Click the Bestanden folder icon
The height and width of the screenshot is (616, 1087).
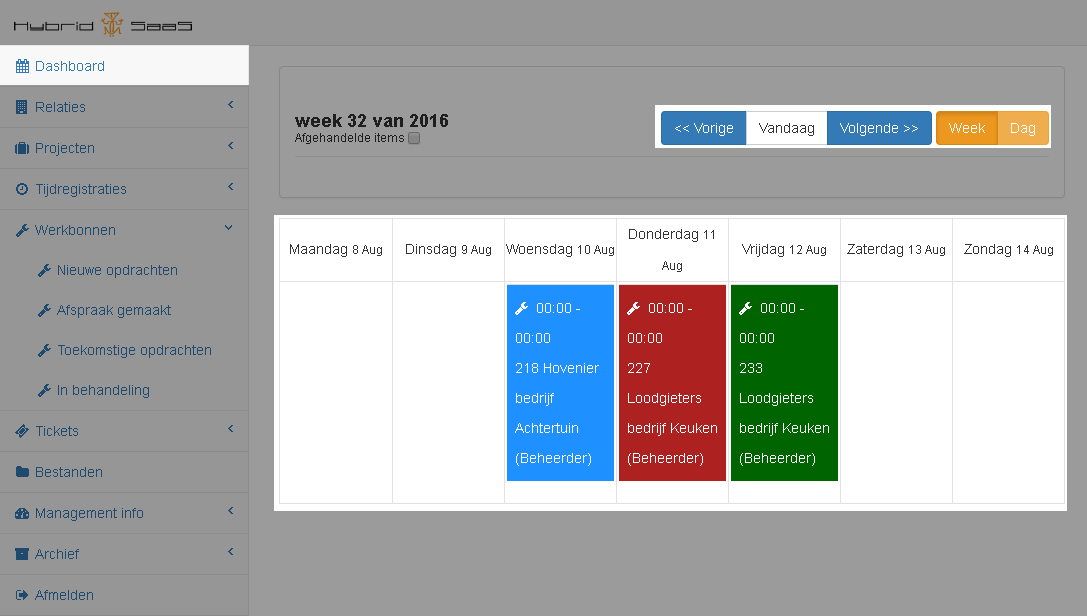(x=22, y=472)
